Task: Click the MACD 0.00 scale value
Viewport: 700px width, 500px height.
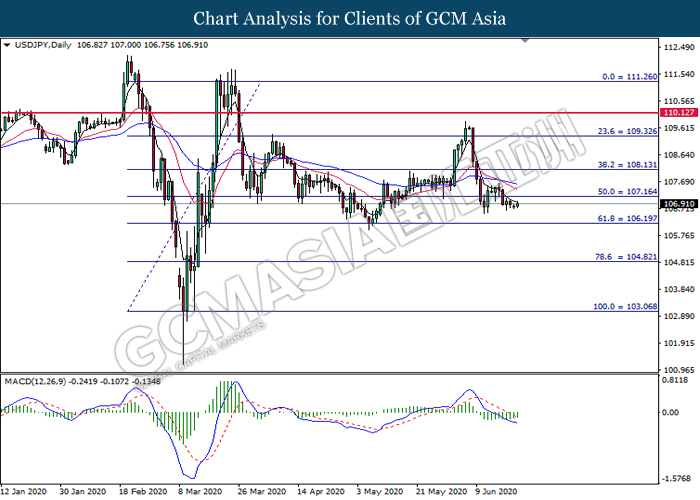Action: (671, 412)
